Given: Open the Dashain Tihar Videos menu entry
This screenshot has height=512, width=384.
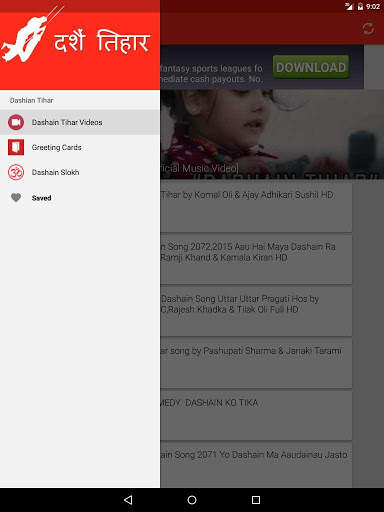Looking at the screenshot, I should (80, 122).
